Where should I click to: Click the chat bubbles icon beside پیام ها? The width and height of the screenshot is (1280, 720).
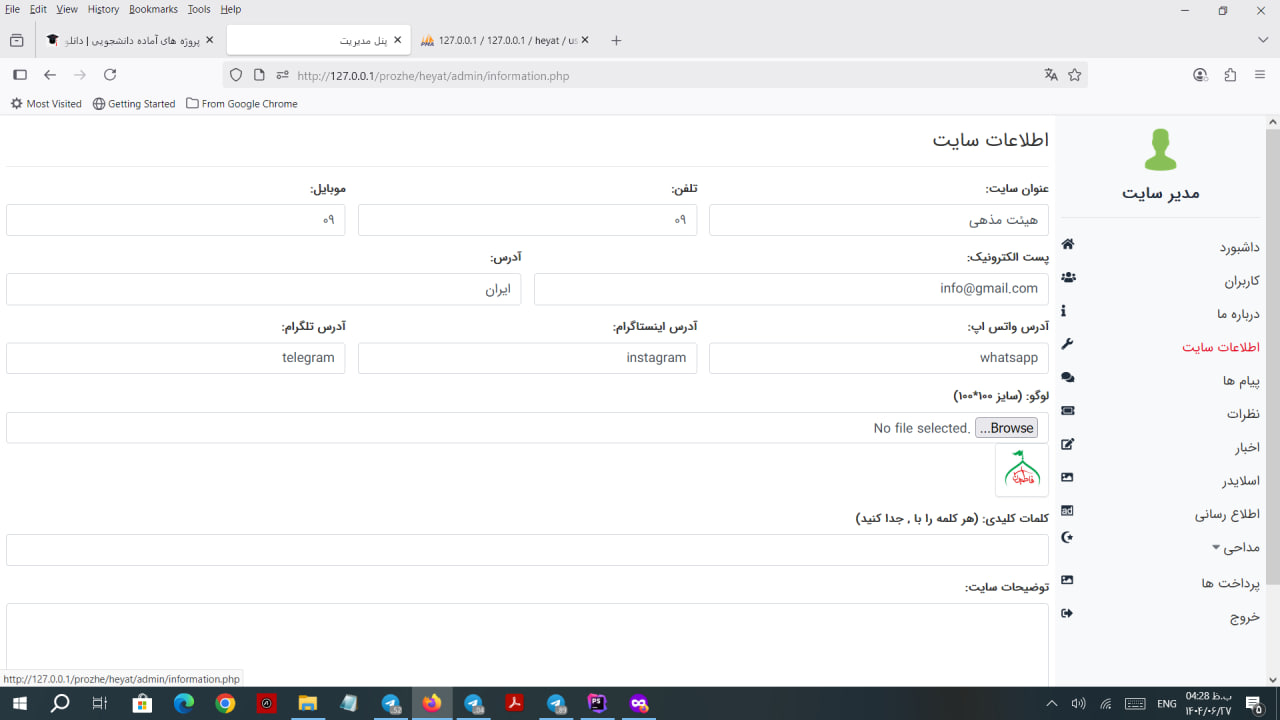click(1068, 378)
